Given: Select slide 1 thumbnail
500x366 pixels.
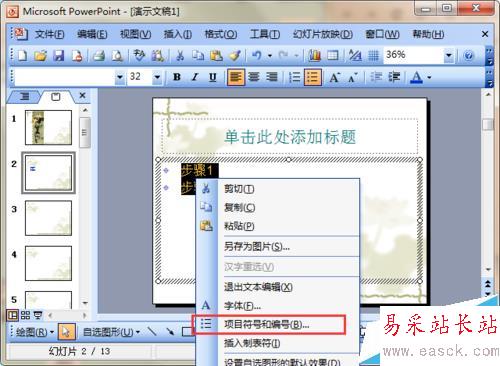Looking at the screenshot, I should coord(48,128).
